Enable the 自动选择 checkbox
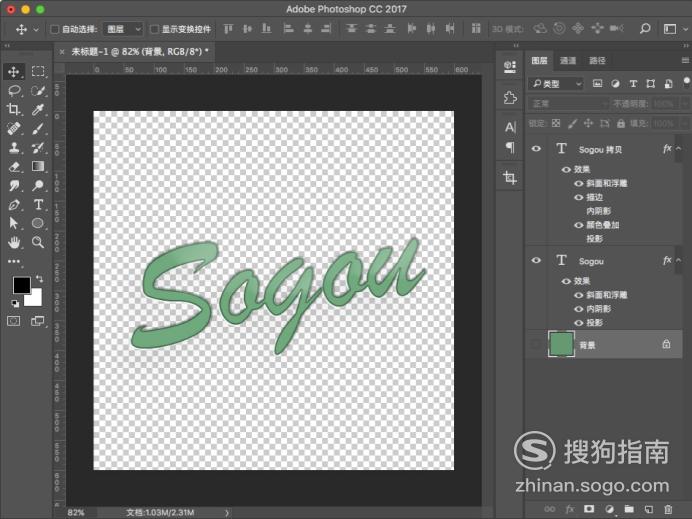692x519 pixels. 55,29
